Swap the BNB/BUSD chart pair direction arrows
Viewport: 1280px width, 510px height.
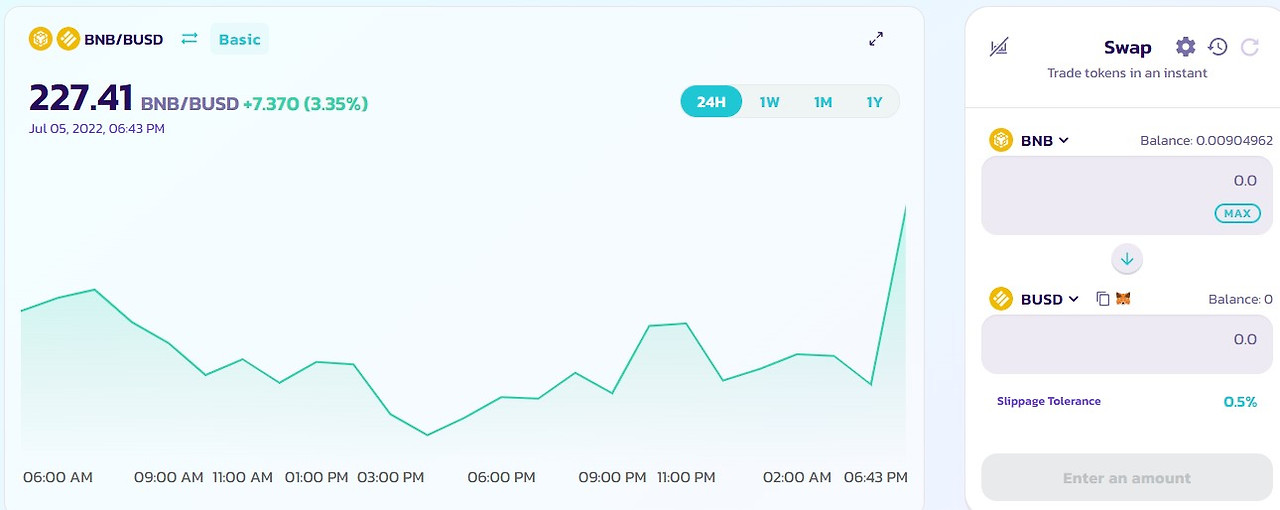coord(189,39)
